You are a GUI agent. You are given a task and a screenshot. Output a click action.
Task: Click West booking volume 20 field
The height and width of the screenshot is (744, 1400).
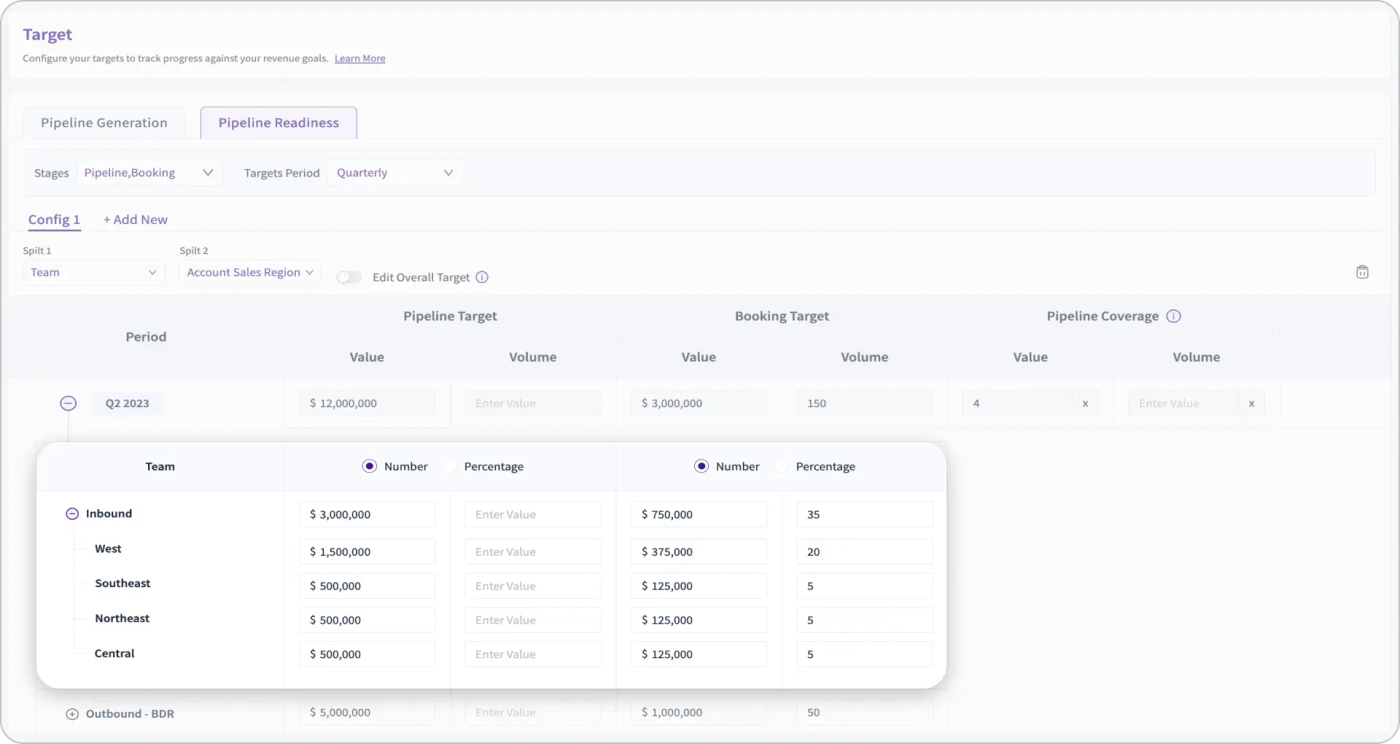(865, 551)
